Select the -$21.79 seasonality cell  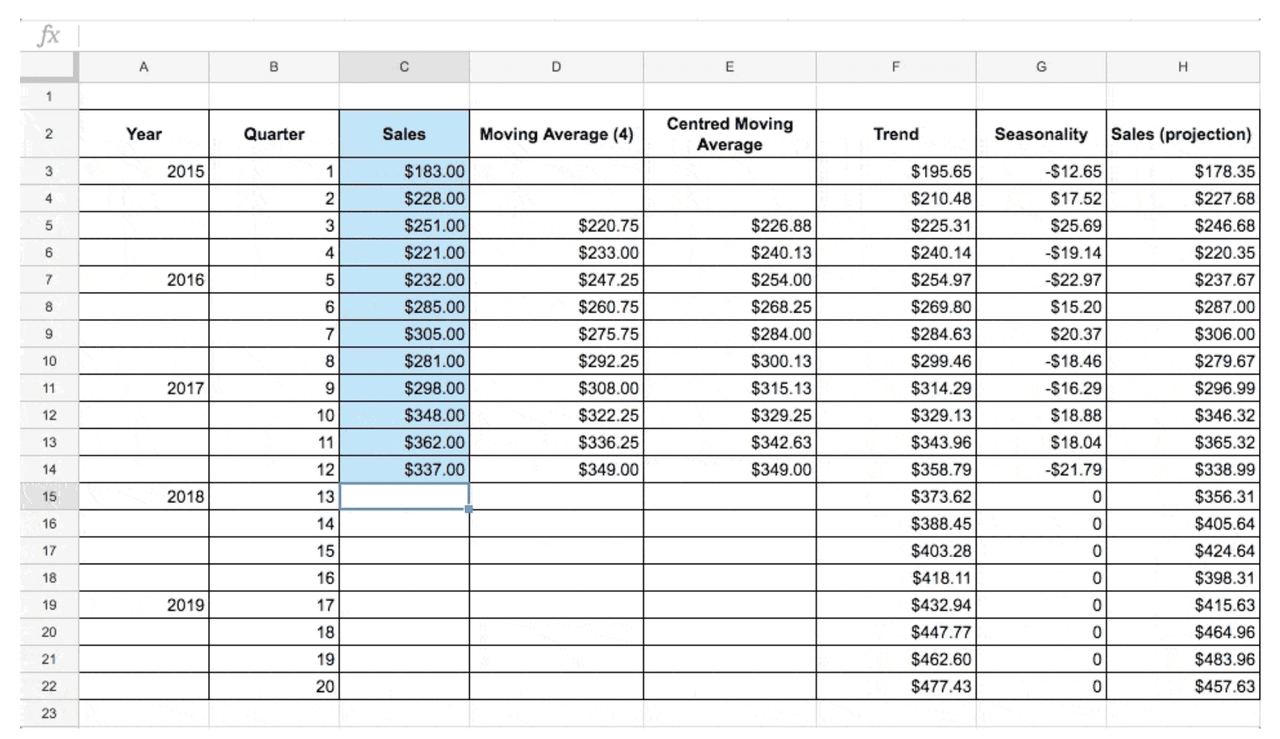tap(1041, 469)
